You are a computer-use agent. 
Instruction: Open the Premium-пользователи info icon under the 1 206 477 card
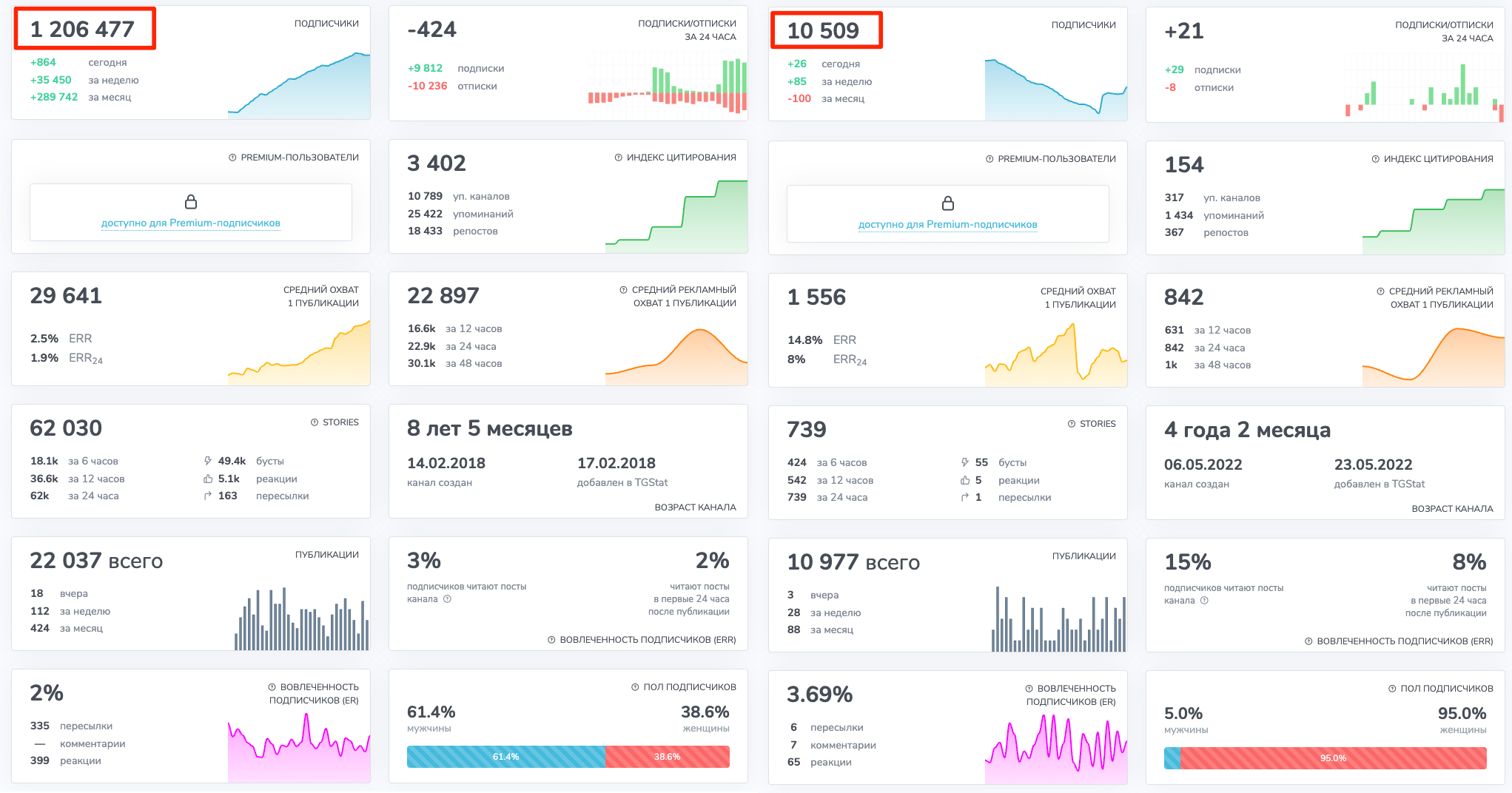pyautogui.click(x=232, y=158)
